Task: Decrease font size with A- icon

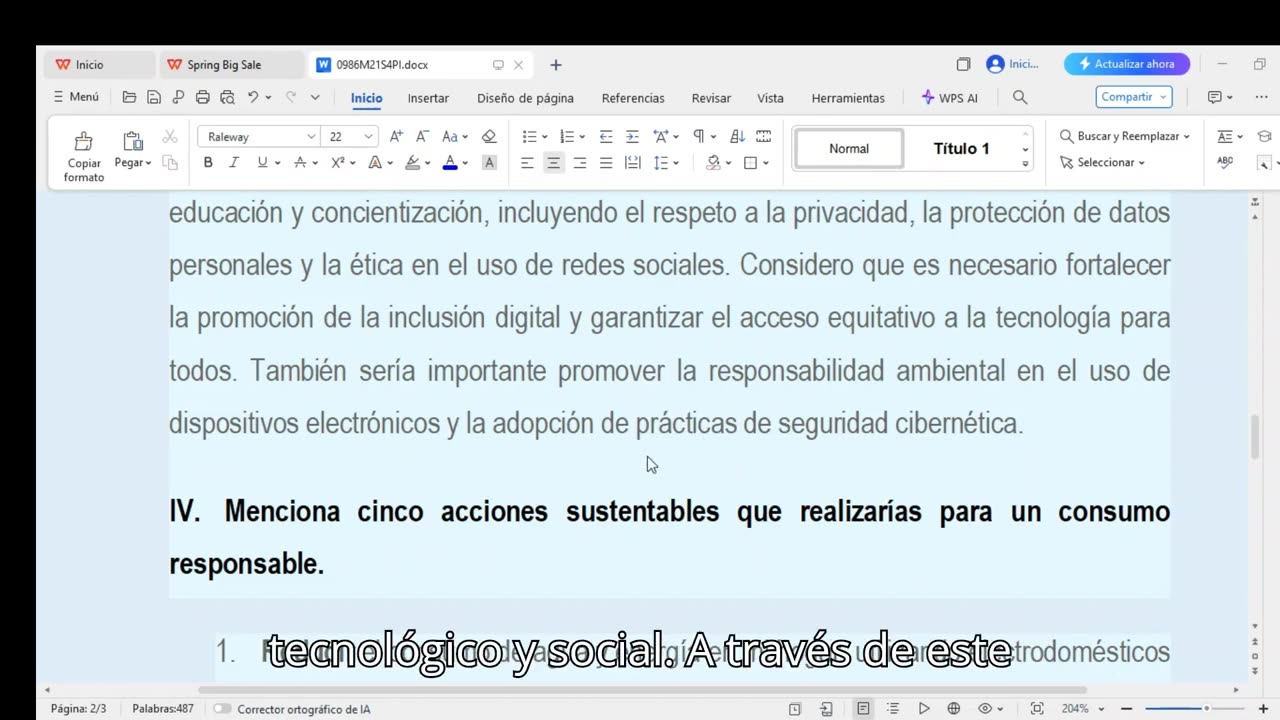Action: pos(422,136)
